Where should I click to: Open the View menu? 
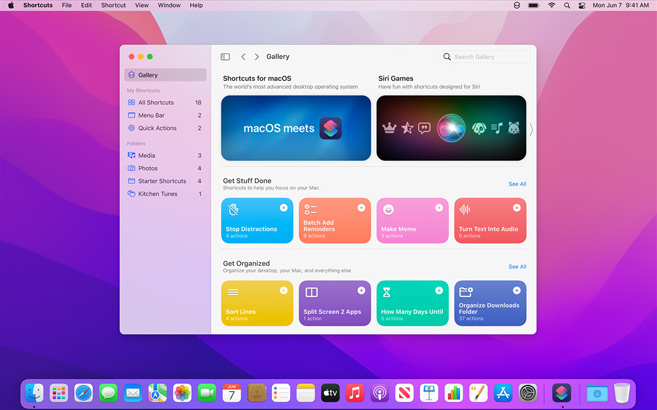click(x=142, y=5)
